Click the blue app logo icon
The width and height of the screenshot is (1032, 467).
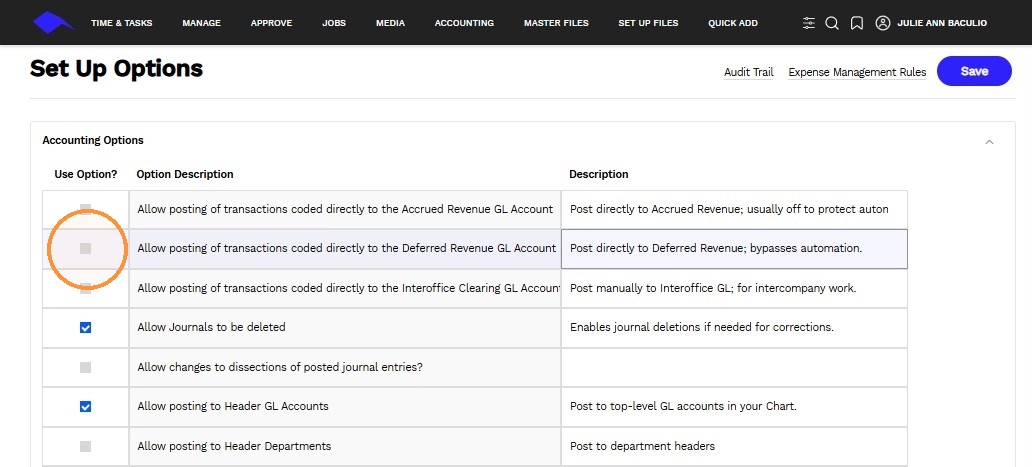pyautogui.click(x=54, y=22)
